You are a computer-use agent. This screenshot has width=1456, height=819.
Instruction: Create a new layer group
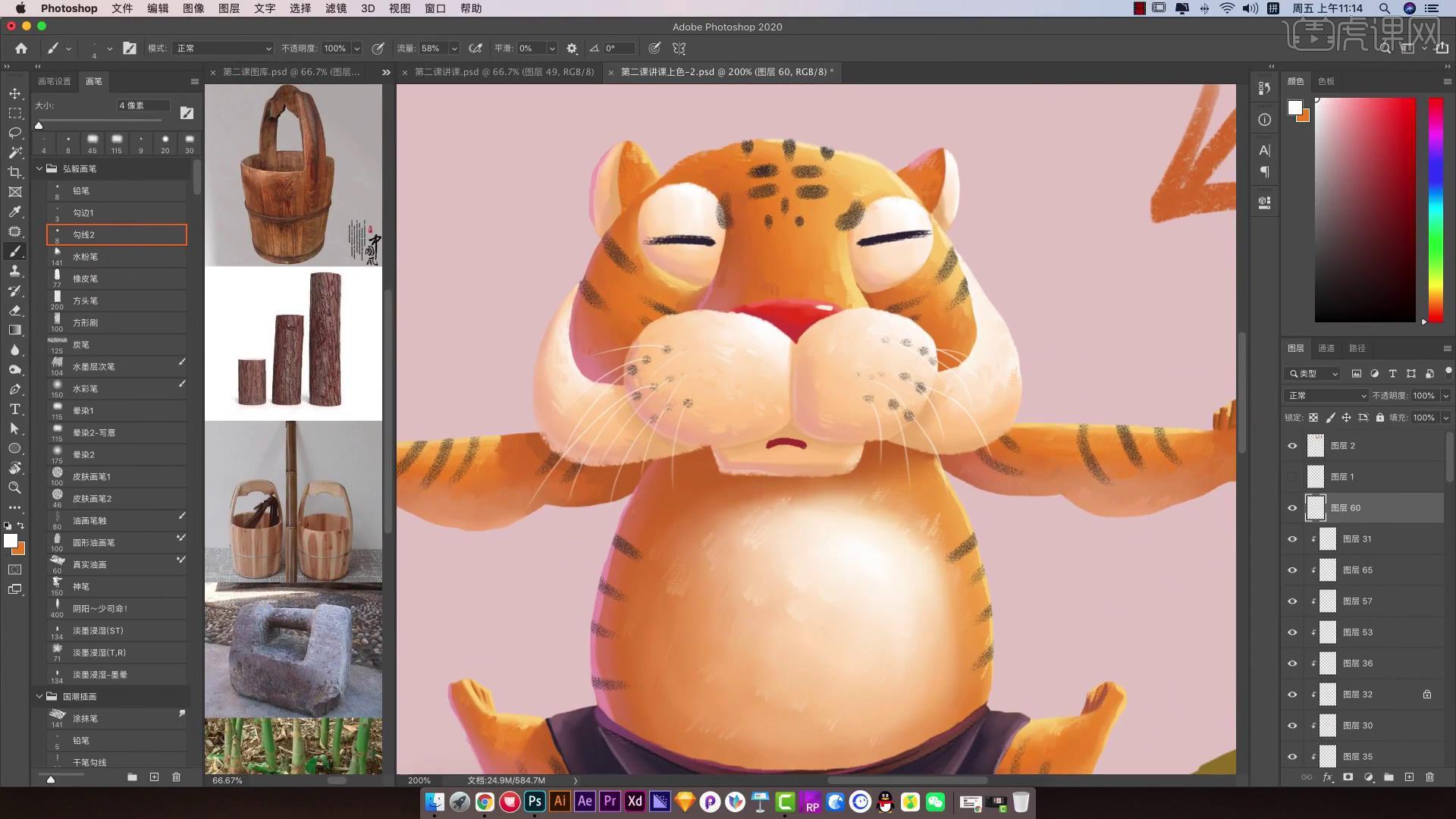(x=1389, y=777)
